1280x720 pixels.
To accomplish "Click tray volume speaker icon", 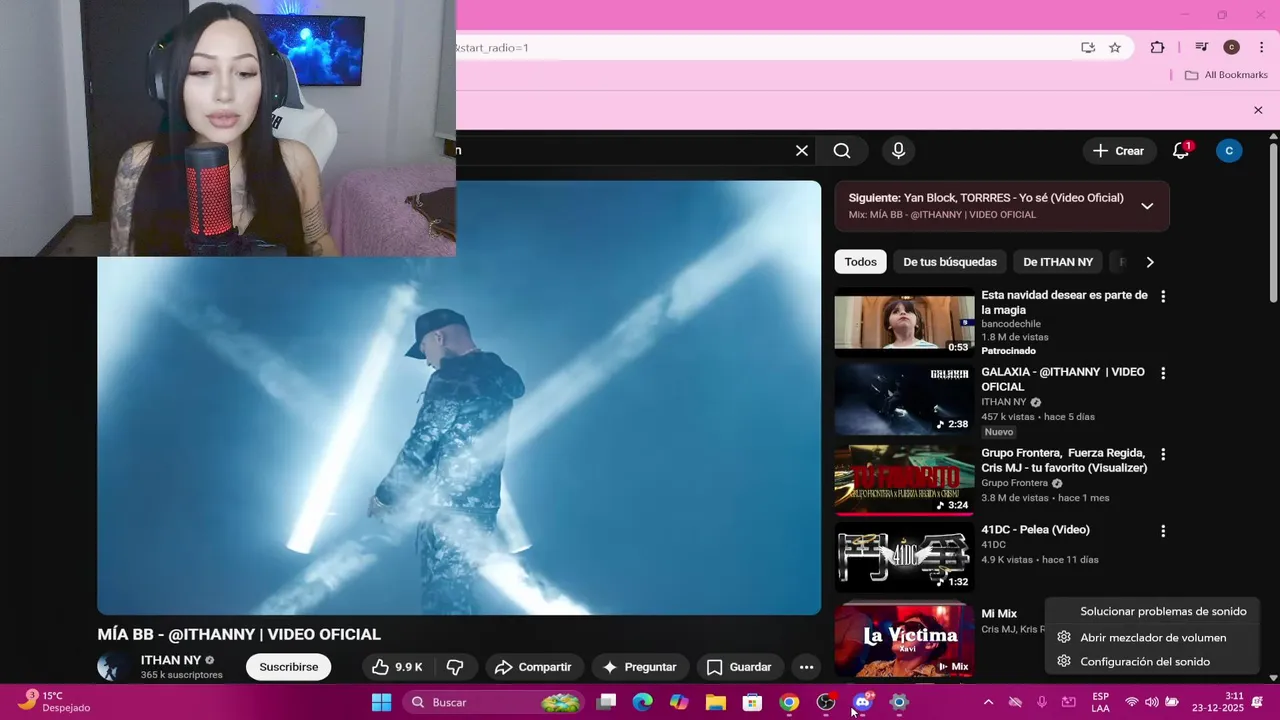I will 1152,702.
